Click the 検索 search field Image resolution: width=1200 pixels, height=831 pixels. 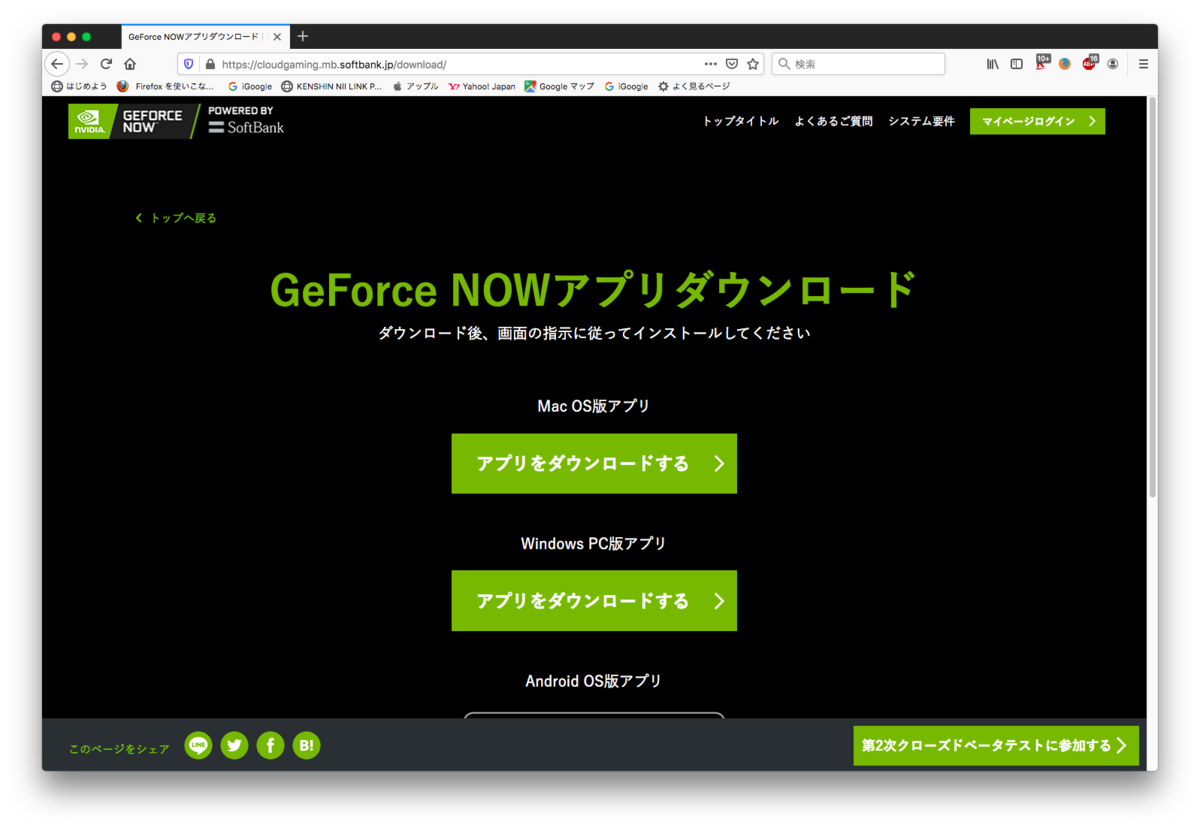[x=858, y=64]
